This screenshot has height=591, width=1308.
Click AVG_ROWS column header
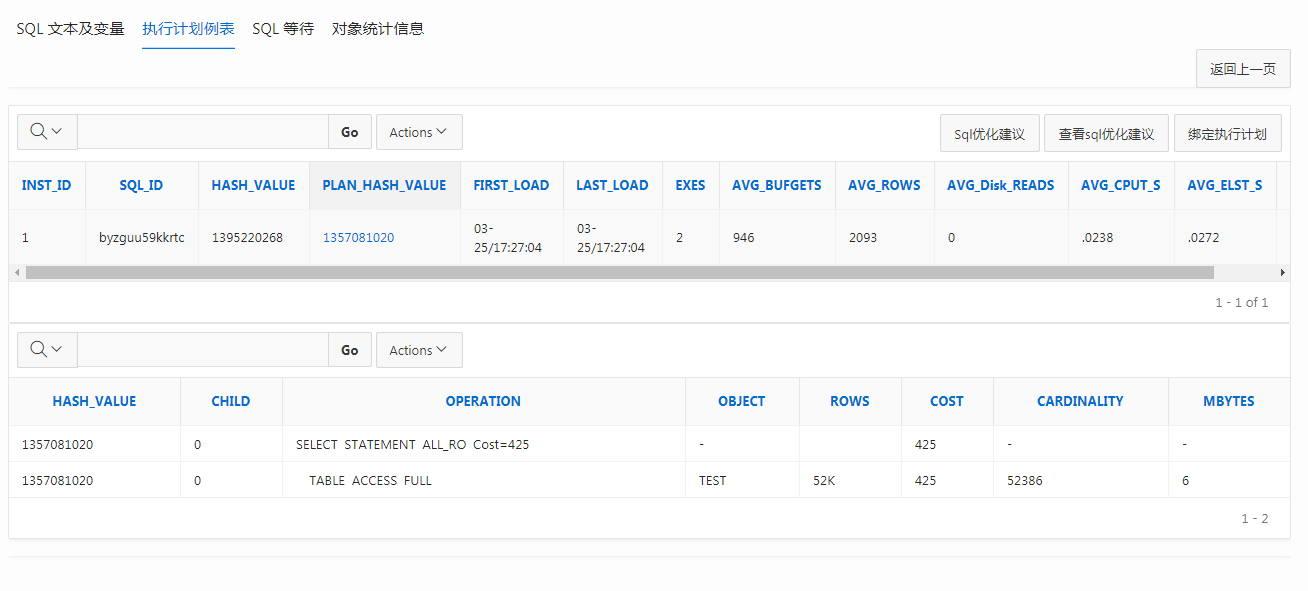884,185
